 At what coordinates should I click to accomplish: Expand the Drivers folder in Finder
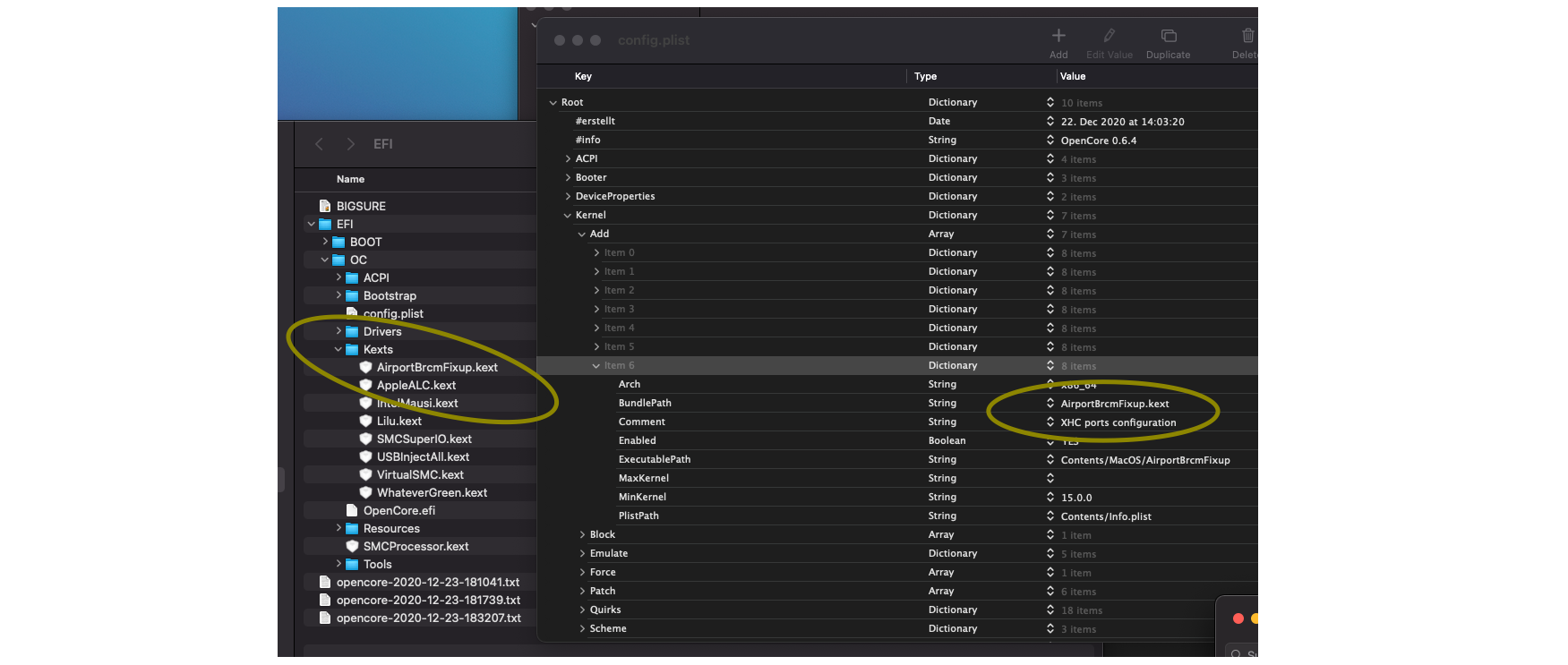[x=338, y=331]
